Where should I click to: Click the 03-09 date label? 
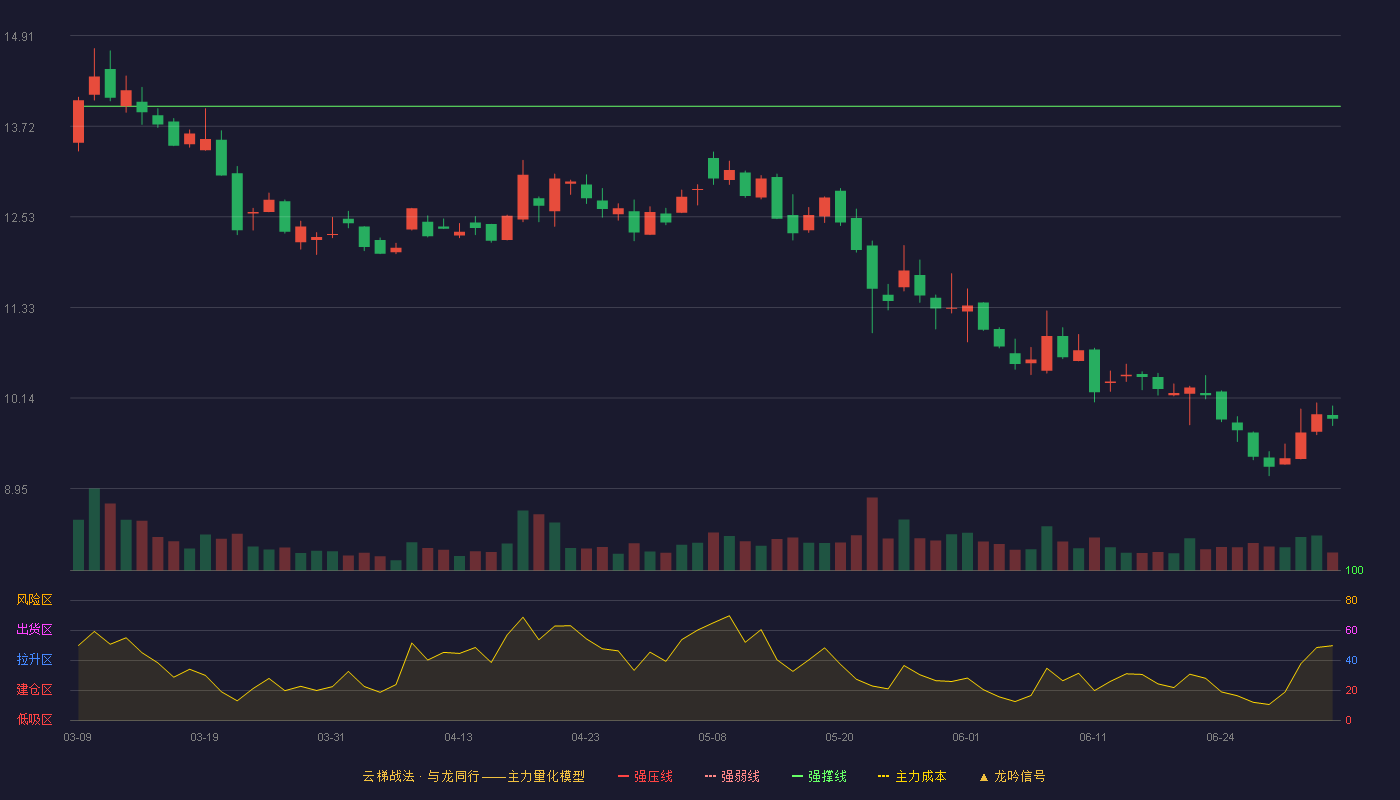coord(78,737)
